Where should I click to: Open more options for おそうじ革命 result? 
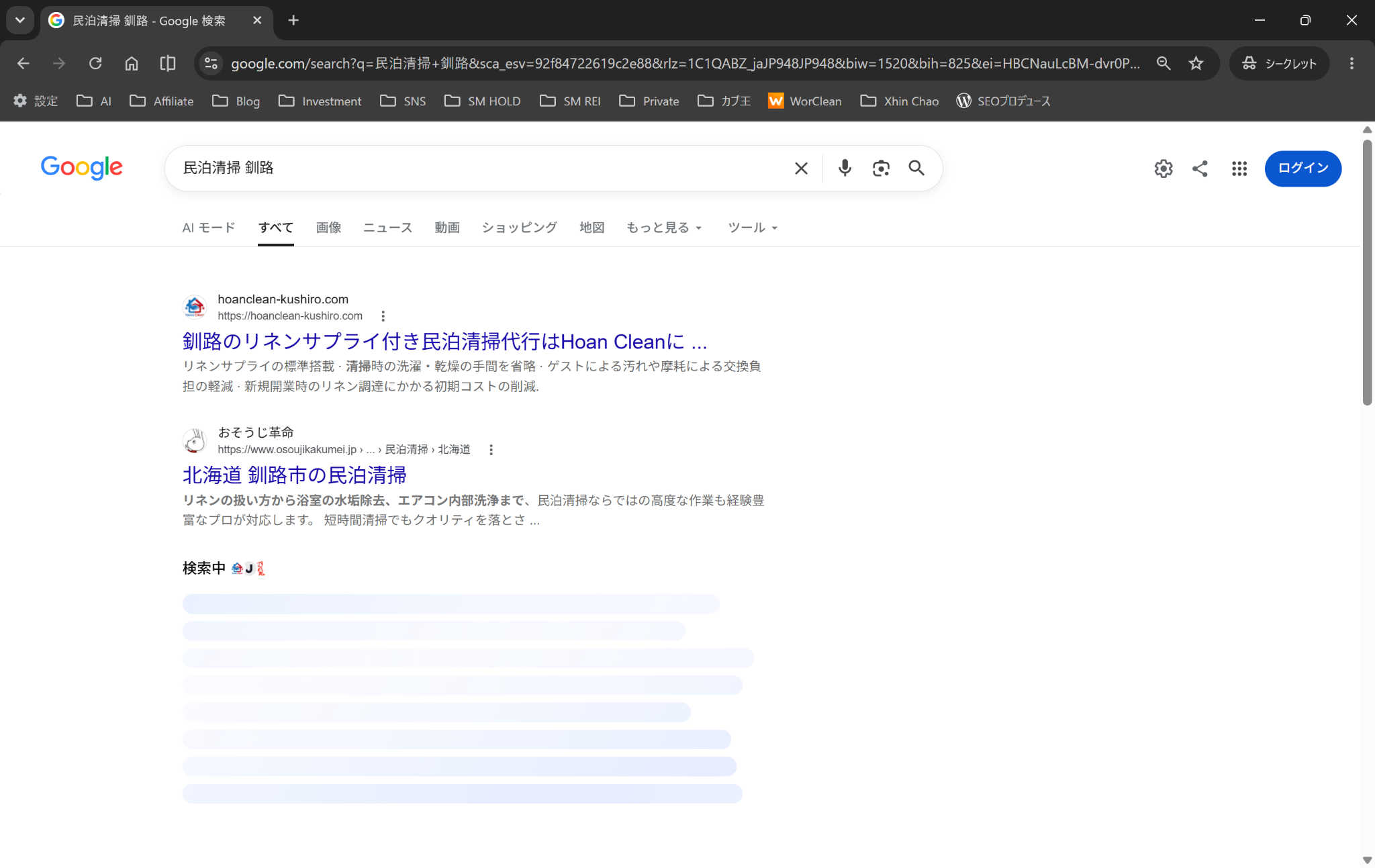tap(491, 450)
